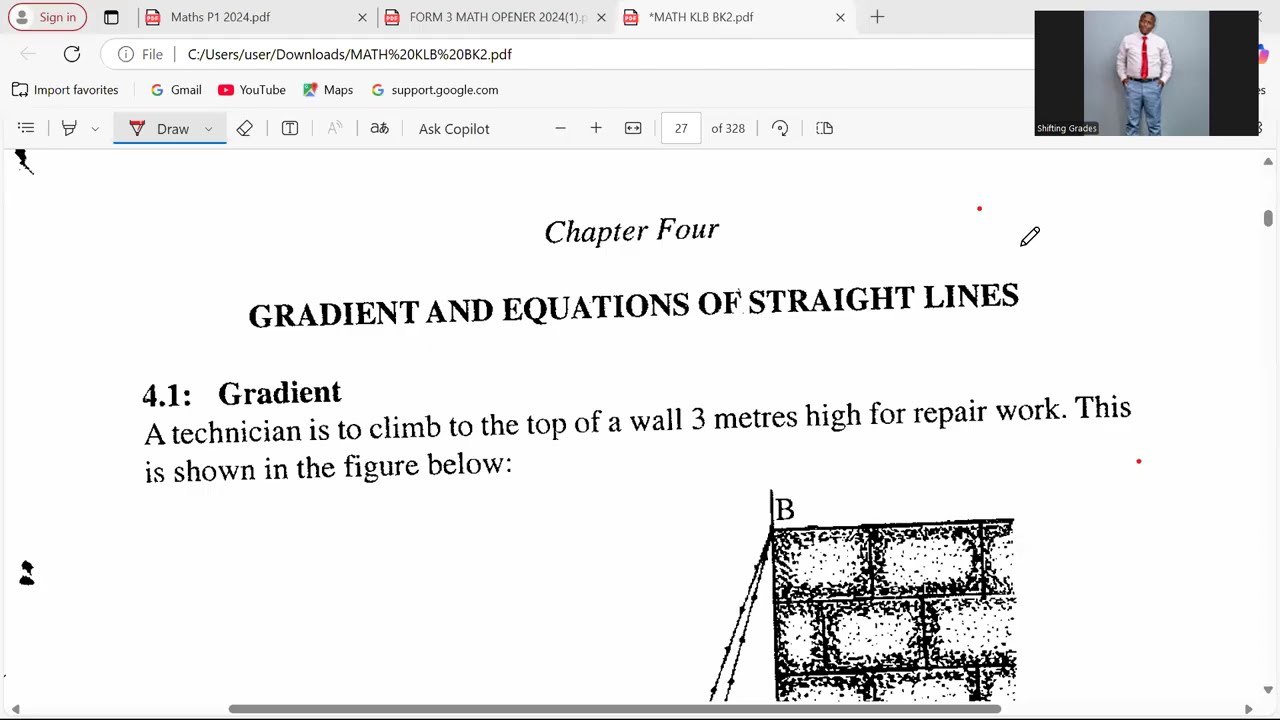Click the Fit to width icon
Screen dimensions: 1280x720
point(633,128)
